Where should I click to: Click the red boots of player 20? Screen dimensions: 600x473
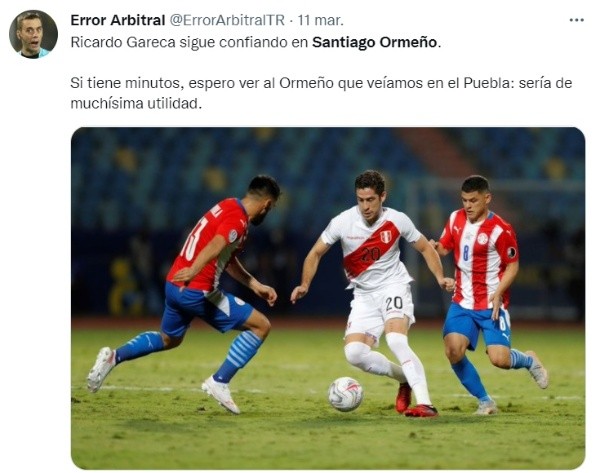tap(415, 402)
